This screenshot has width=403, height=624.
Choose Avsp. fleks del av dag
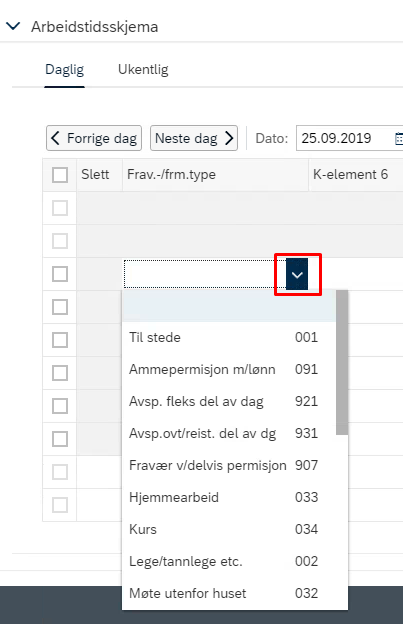pyautogui.click(x=229, y=401)
